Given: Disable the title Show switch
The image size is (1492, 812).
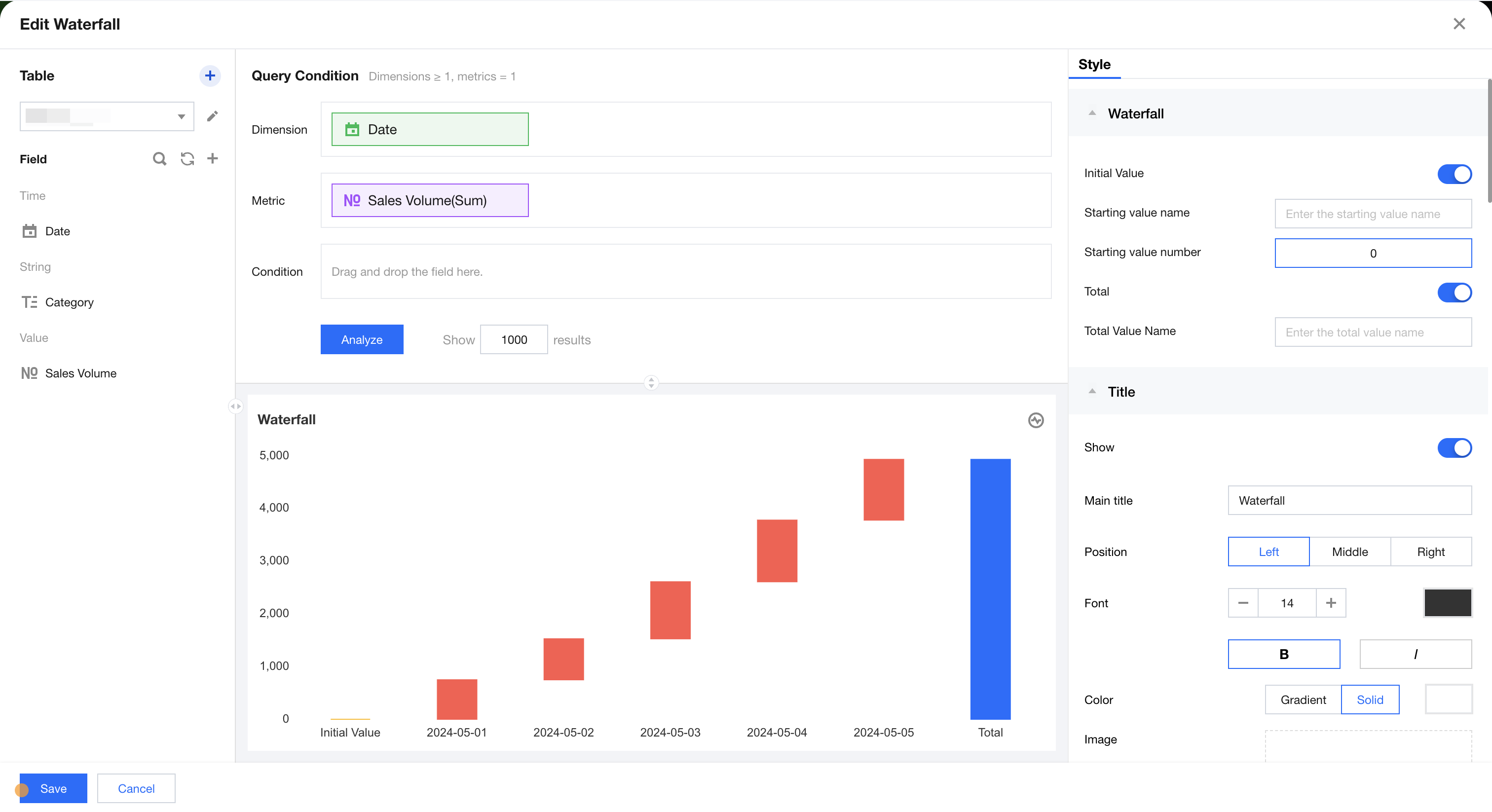Looking at the screenshot, I should [1454, 448].
